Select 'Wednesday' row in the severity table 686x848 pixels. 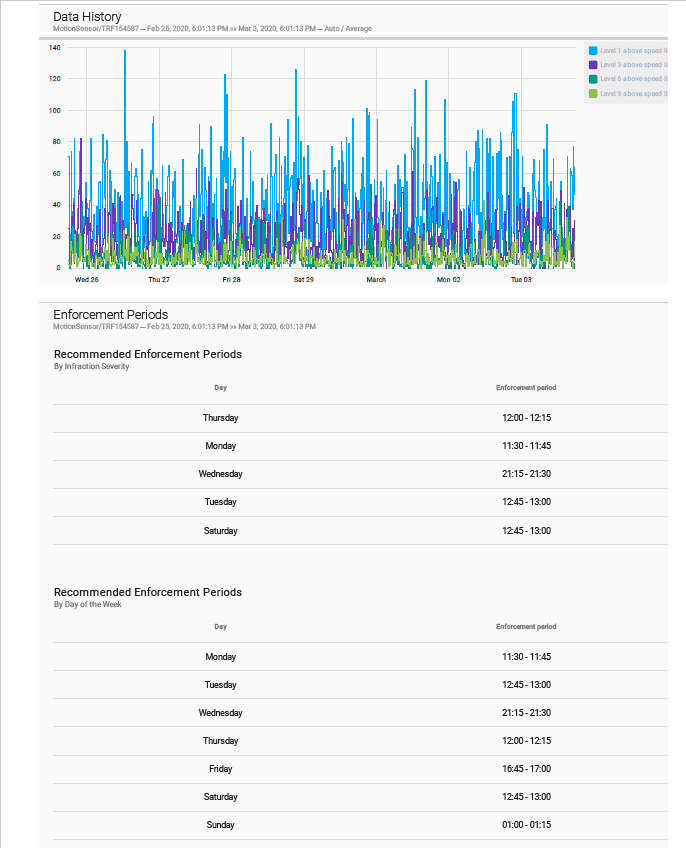360,474
